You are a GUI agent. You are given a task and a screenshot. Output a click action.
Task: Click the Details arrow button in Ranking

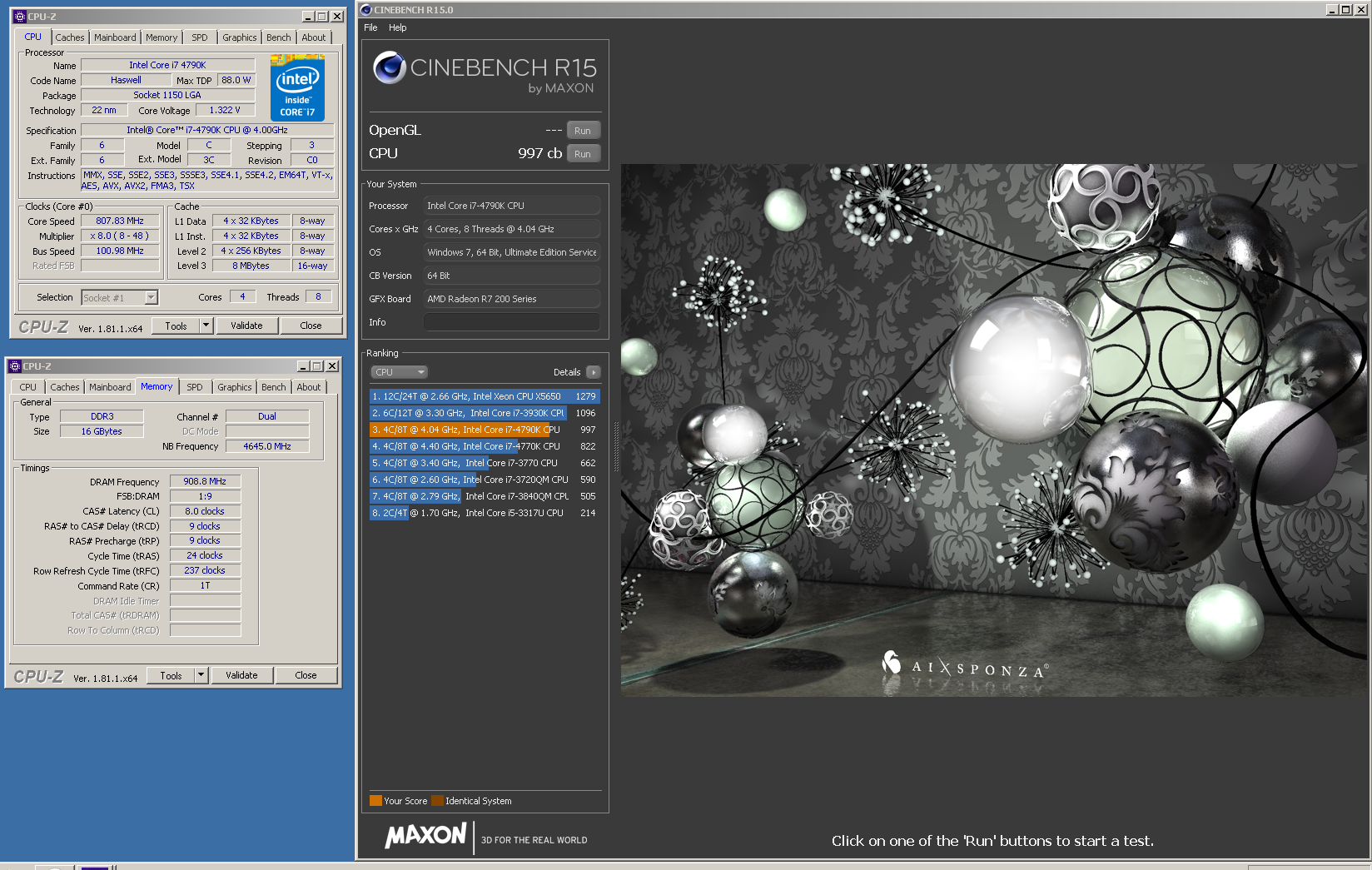tap(593, 372)
